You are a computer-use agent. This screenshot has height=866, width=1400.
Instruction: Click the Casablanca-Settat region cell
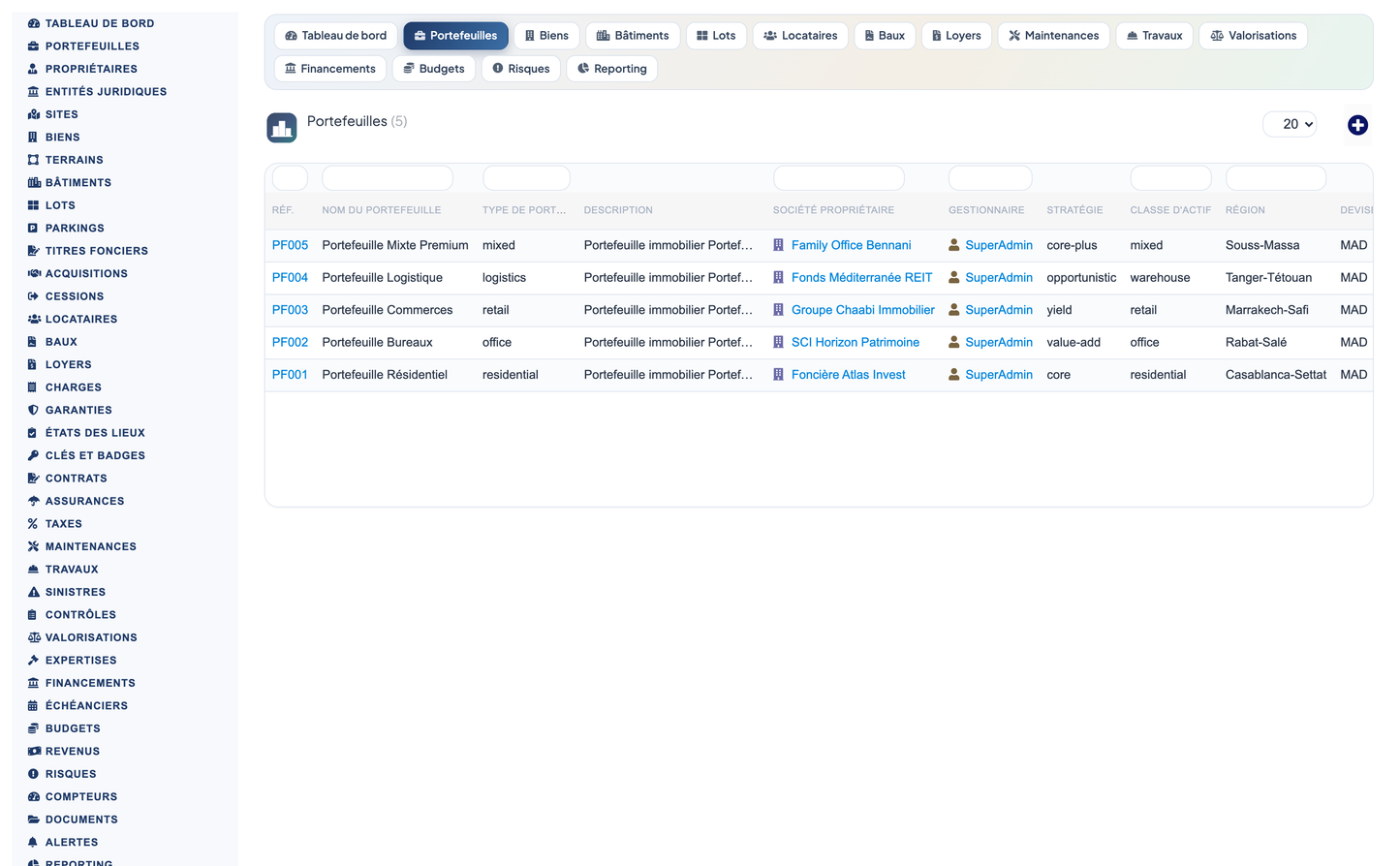click(x=1276, y=375)
